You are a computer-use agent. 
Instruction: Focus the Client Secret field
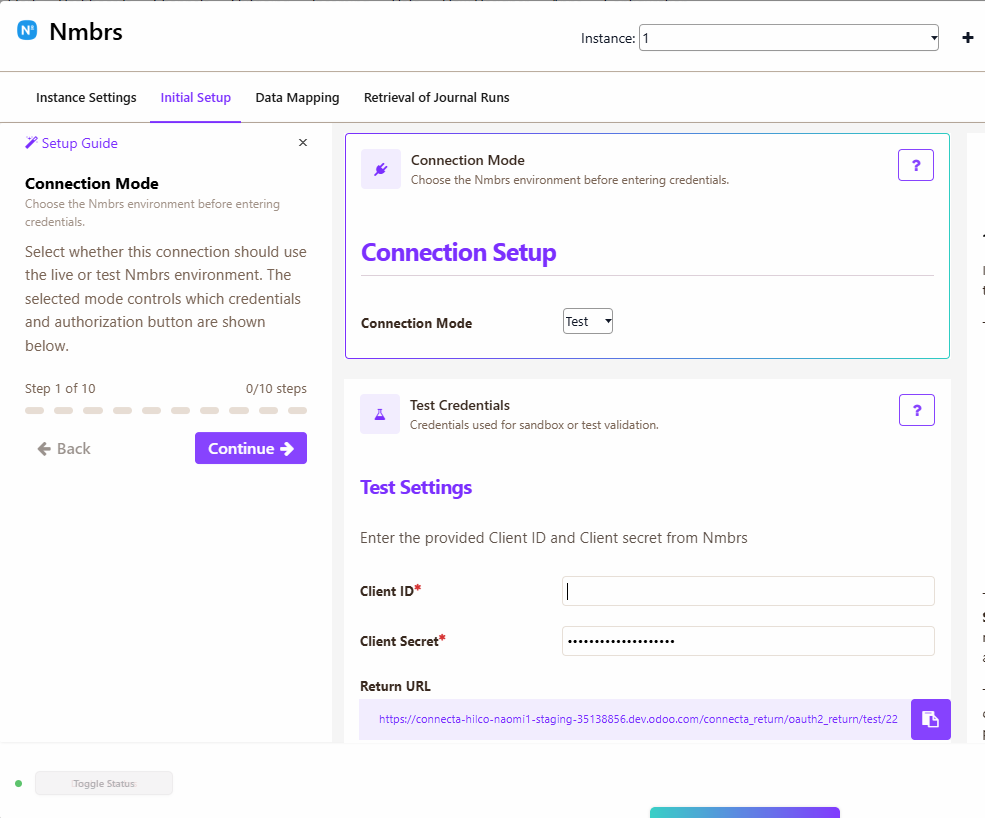coord(748,641)
